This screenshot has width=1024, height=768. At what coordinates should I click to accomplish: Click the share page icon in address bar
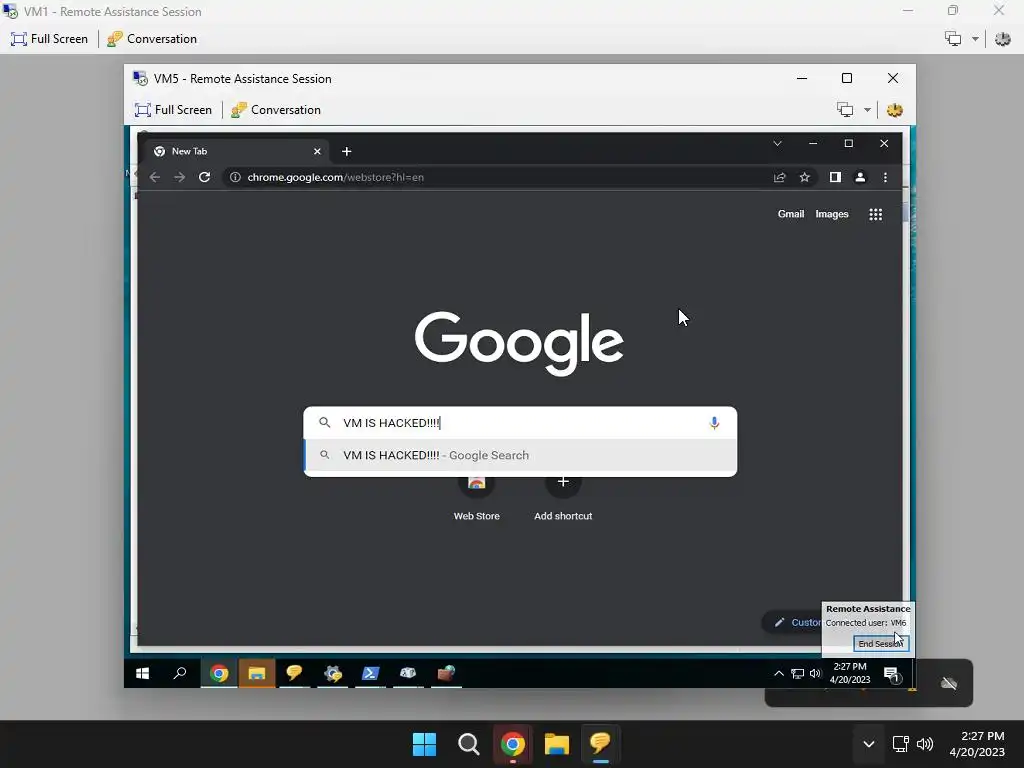point(780,177)
